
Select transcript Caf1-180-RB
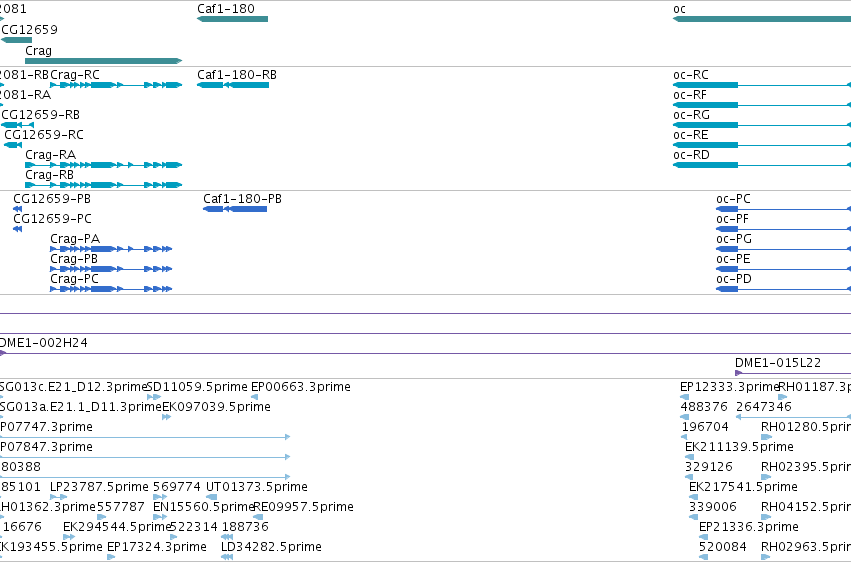[x=233, y=85]
